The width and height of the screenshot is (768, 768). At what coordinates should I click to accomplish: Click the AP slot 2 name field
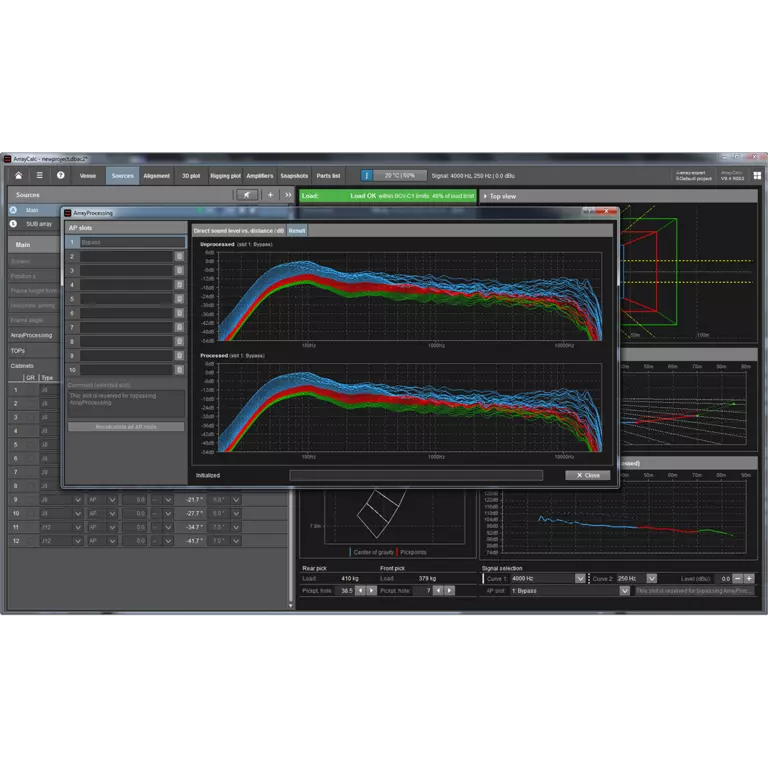coord(126,256)
